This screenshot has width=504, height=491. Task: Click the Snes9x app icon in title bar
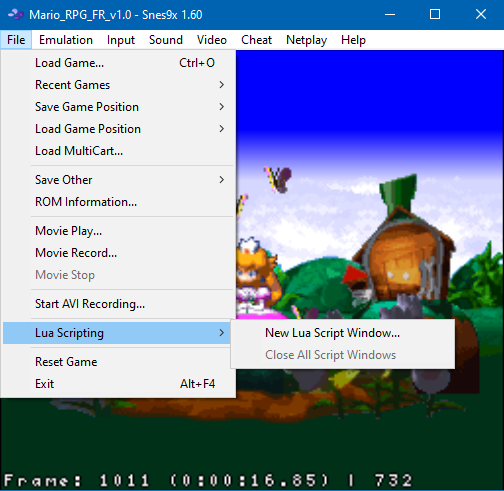15,15
